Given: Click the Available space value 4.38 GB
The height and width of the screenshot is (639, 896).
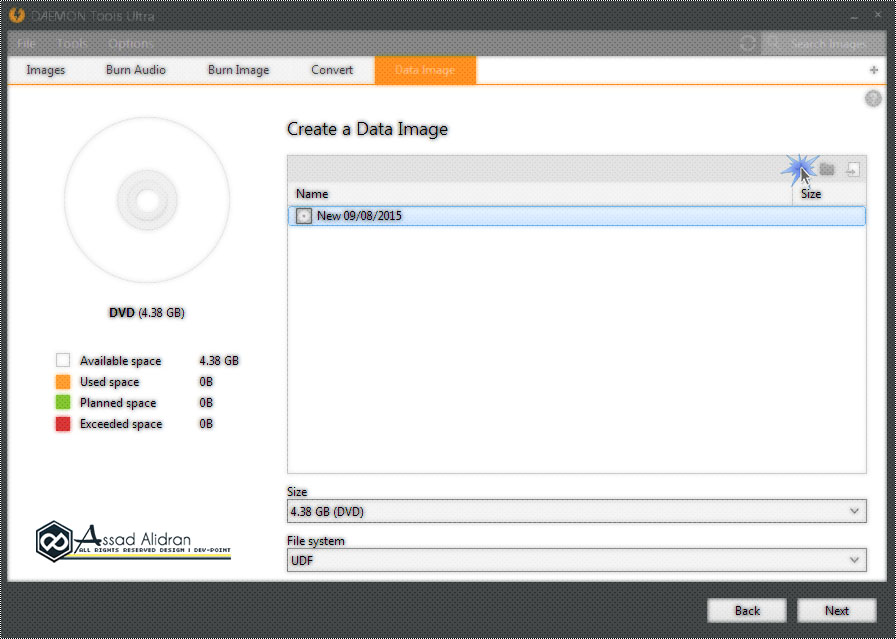Looking at the screenshot, I should point(219,361).
